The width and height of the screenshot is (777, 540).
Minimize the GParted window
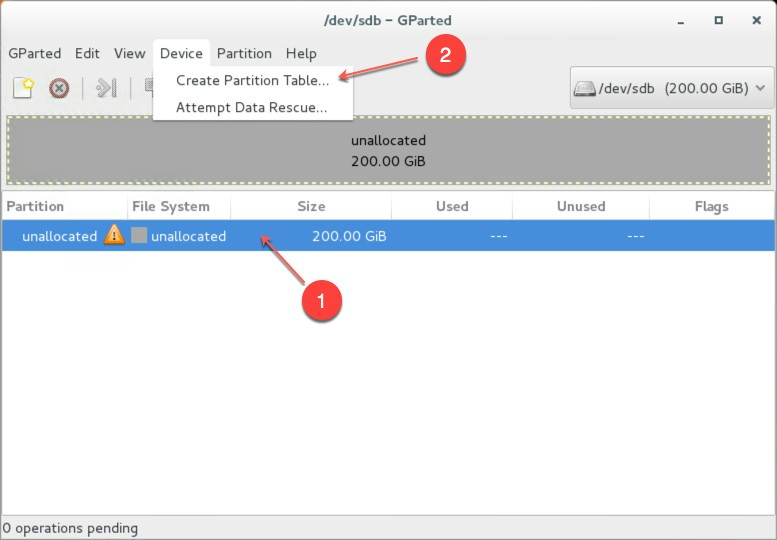coord(681,20)
